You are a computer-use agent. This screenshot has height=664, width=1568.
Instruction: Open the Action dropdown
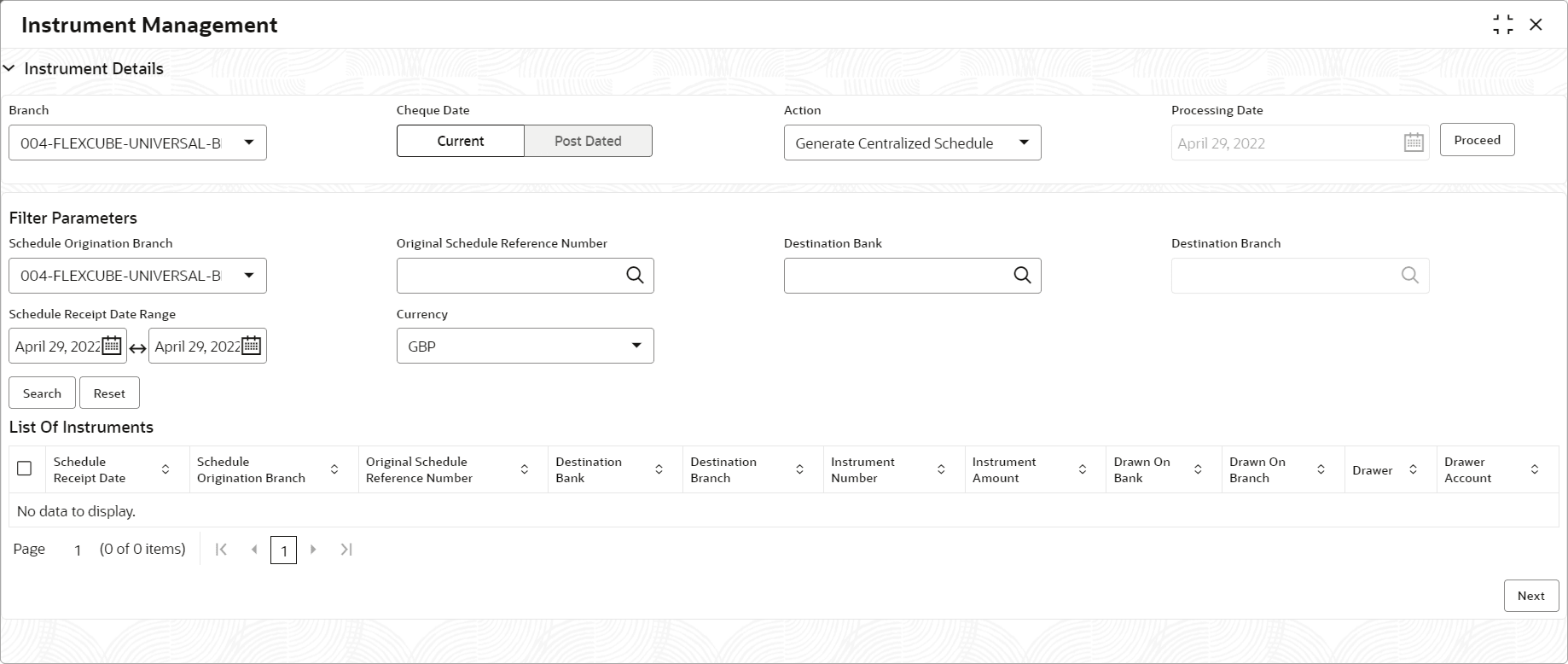tap(1024, 143)
